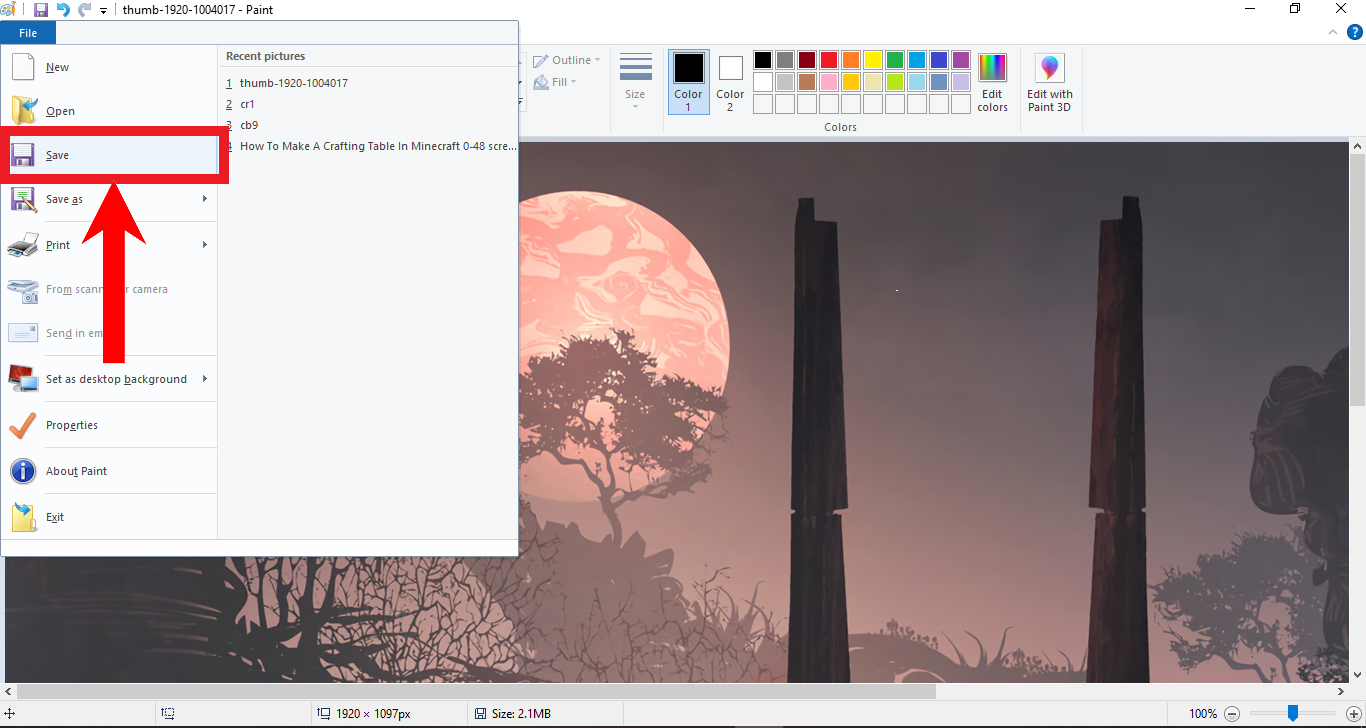Screen dimensions: 1366x728
Task: Select Save in the File menu
Action: coord(110,155)
